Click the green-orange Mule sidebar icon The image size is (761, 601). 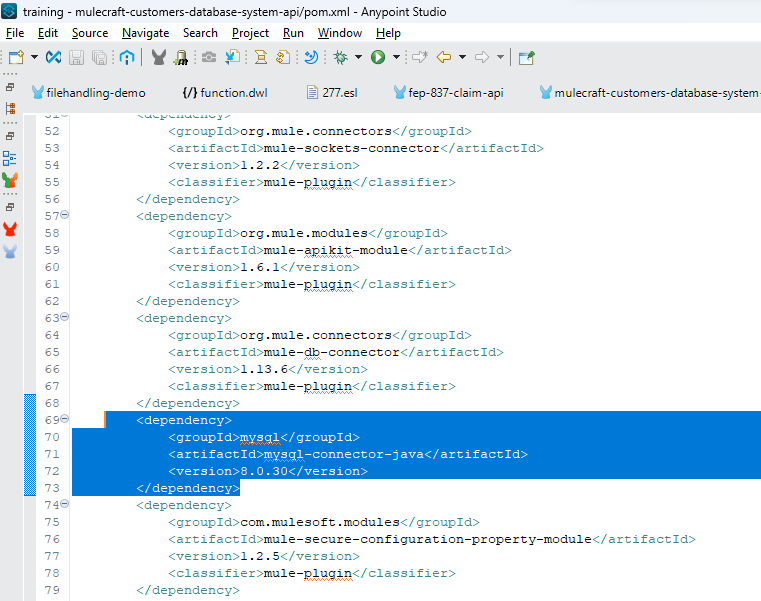click(10, 181)
